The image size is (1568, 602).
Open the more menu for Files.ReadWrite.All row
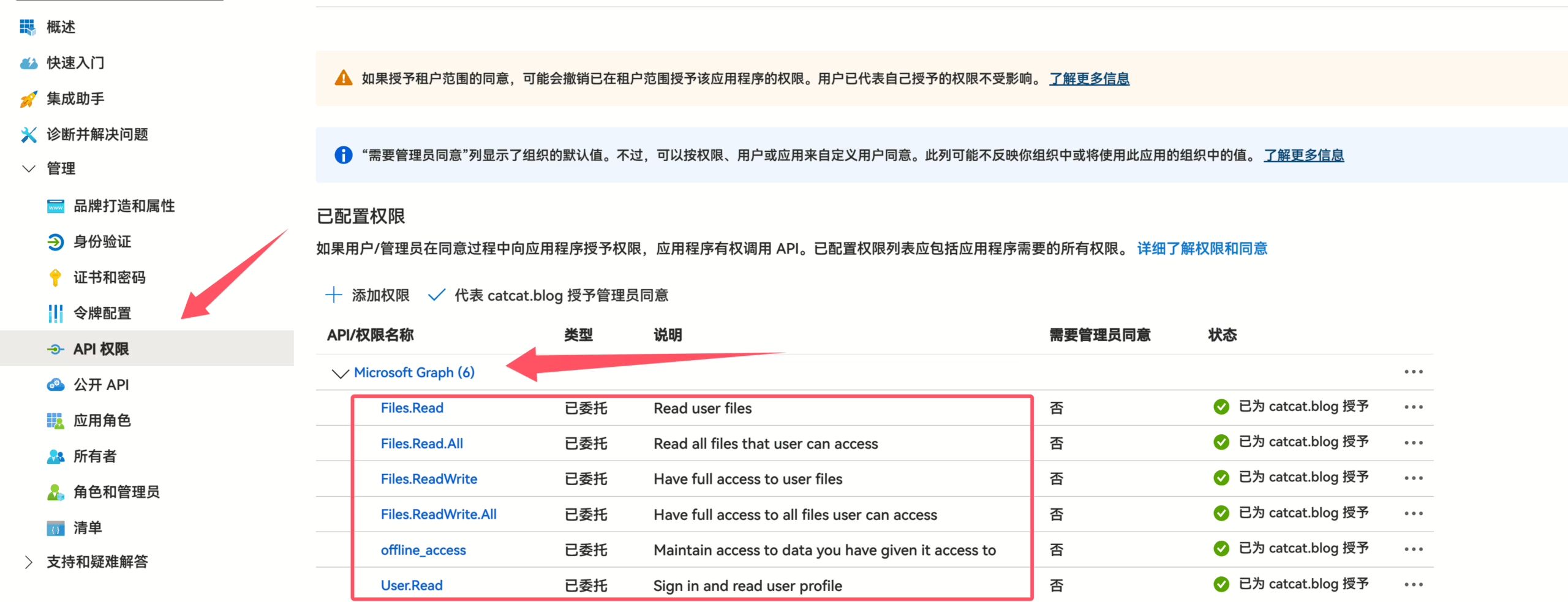pos(1414,514)
